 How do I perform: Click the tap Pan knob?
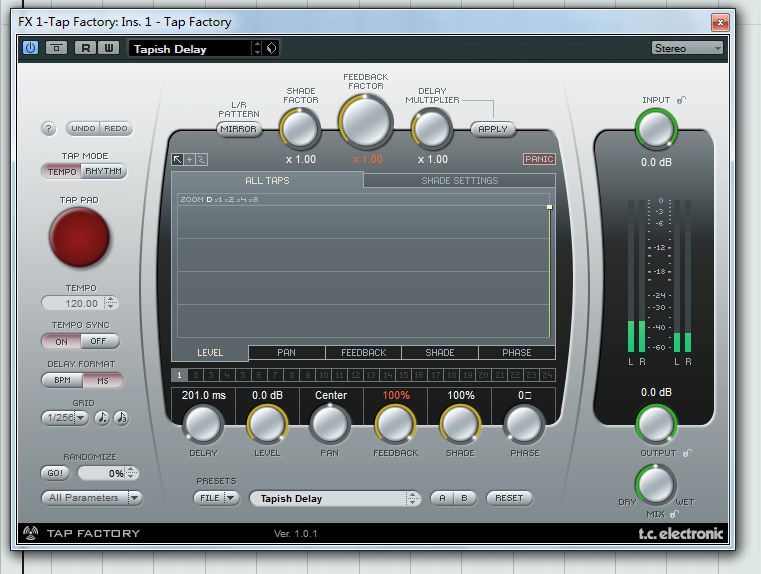pos(330,424)
